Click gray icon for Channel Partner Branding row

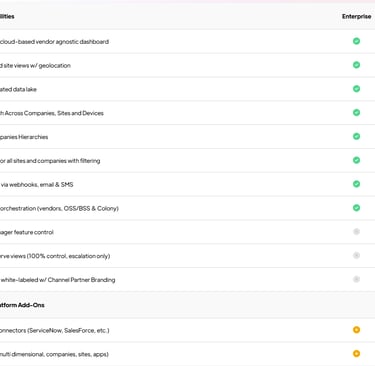point(356,279)
